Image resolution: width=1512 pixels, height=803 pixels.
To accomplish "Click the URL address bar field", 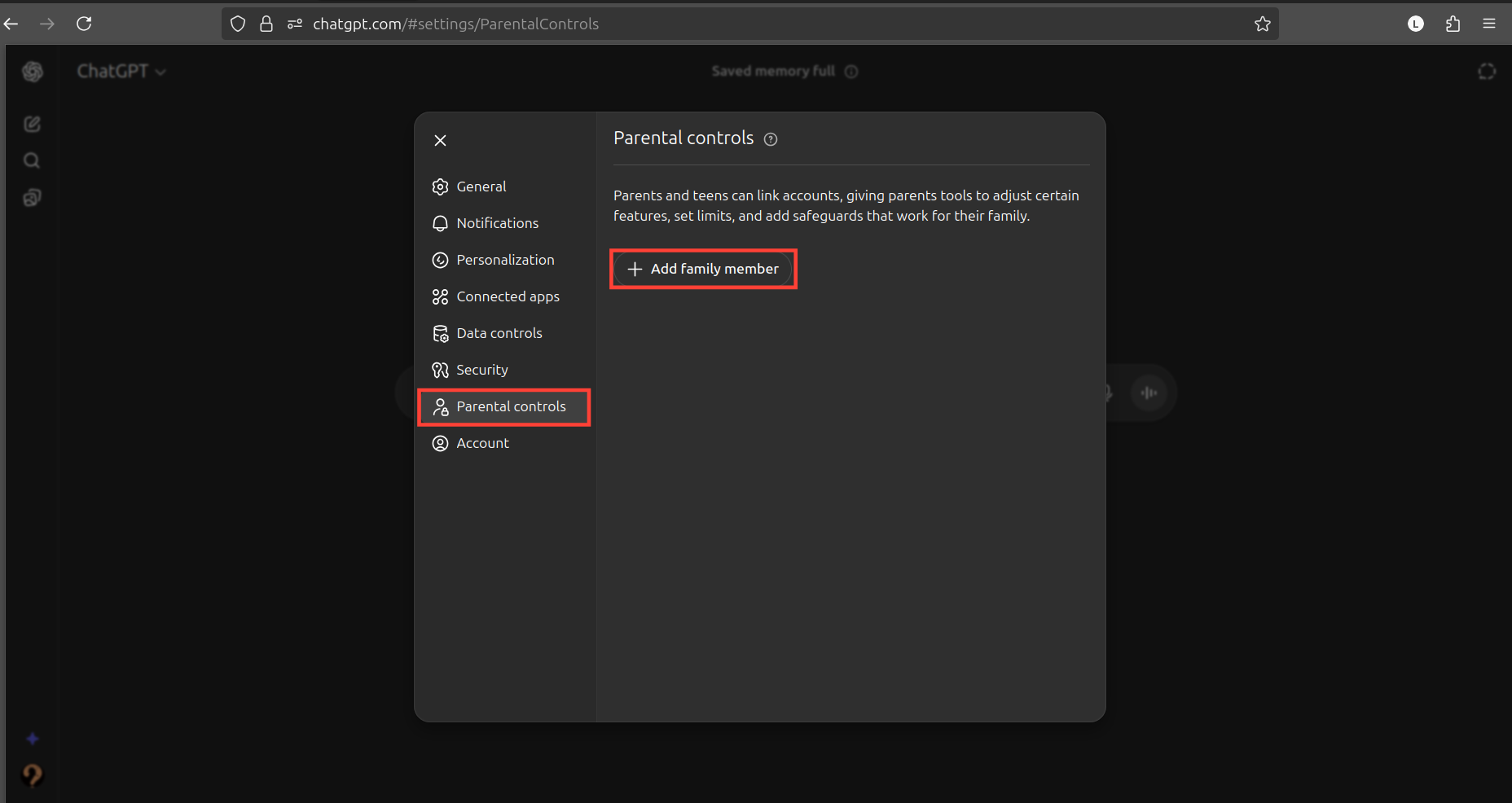I will pyautogui.click(x=733, y=24).
